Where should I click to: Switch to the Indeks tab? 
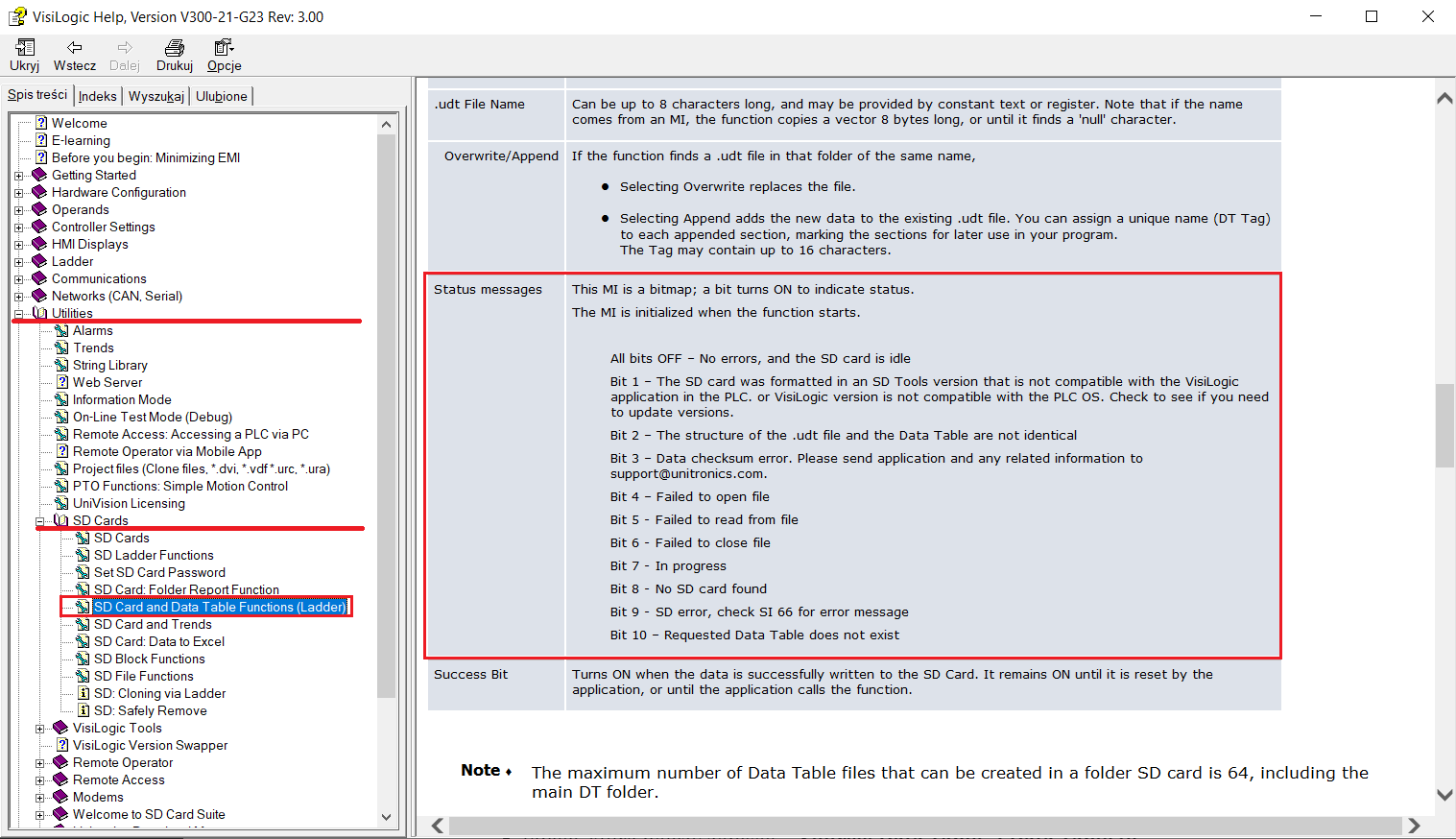coord(98,96)
